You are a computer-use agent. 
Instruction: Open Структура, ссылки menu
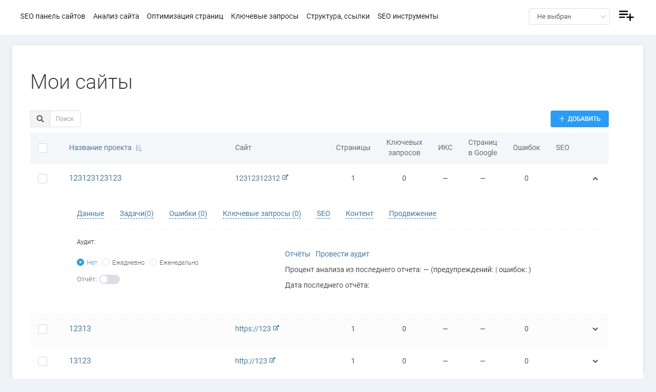point(338,16)
